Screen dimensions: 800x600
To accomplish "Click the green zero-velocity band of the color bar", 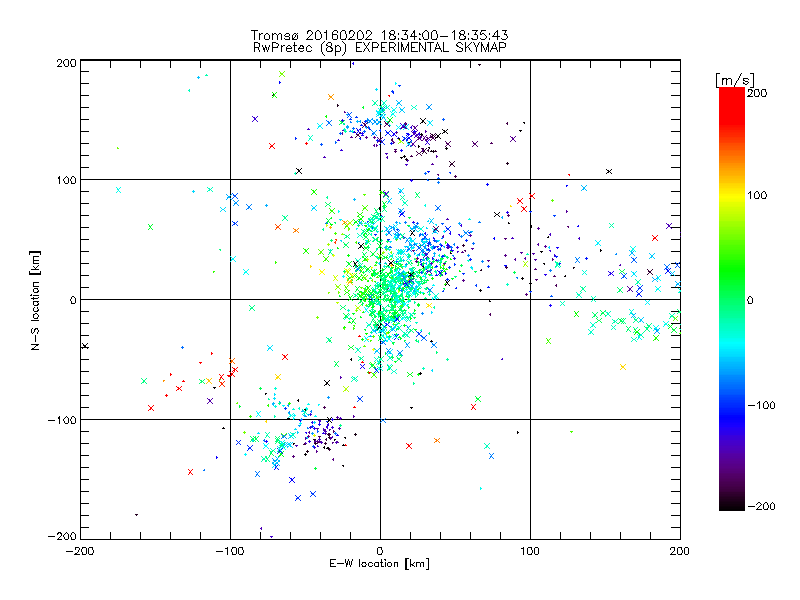I will pos(732,299).
